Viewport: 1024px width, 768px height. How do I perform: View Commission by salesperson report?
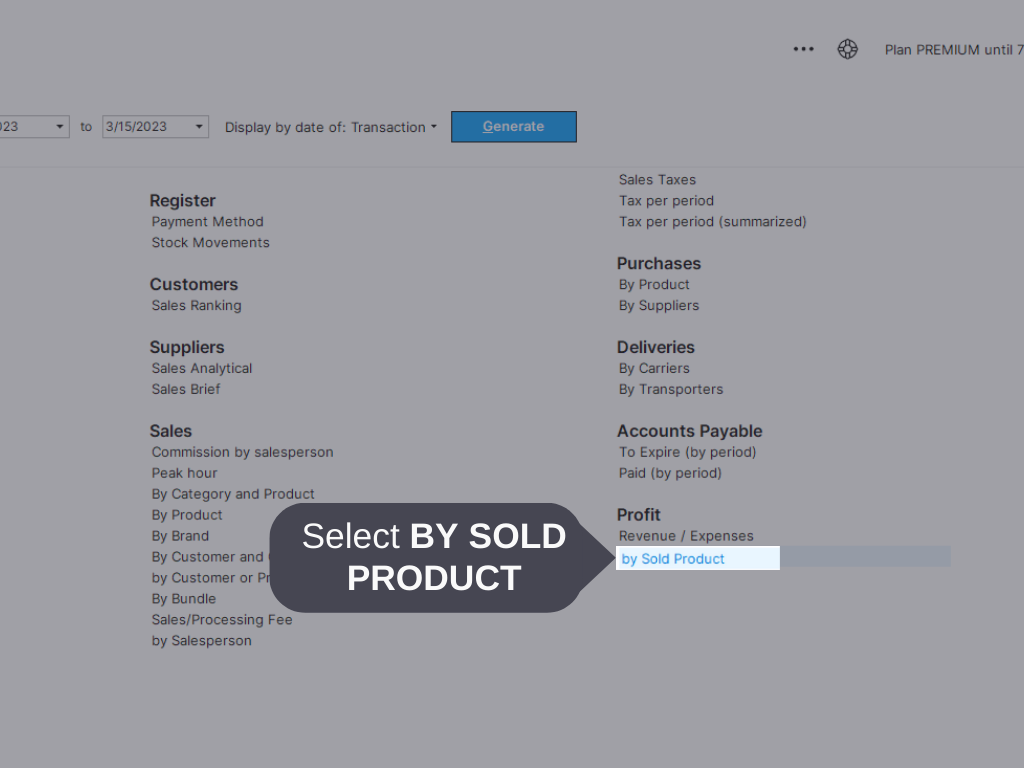pyautogui.click(x=242, y=452)
